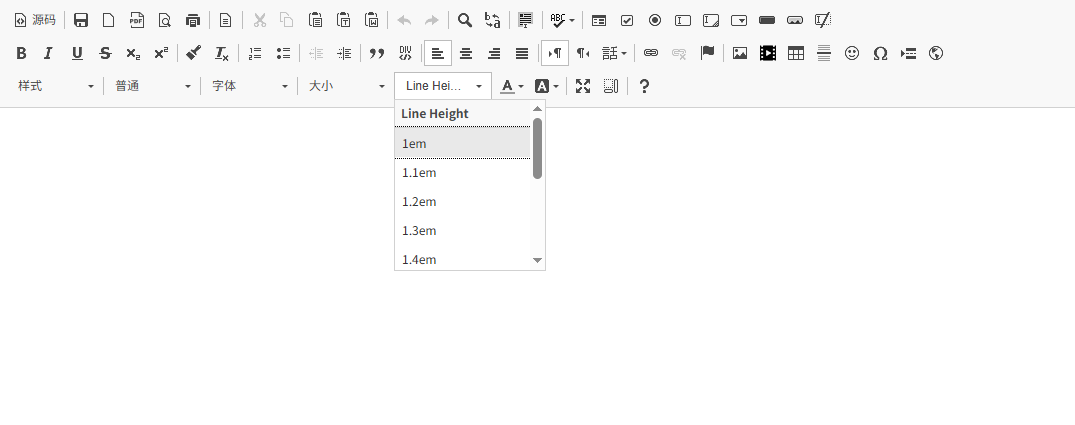Click the Save document icon

(81, 20)
